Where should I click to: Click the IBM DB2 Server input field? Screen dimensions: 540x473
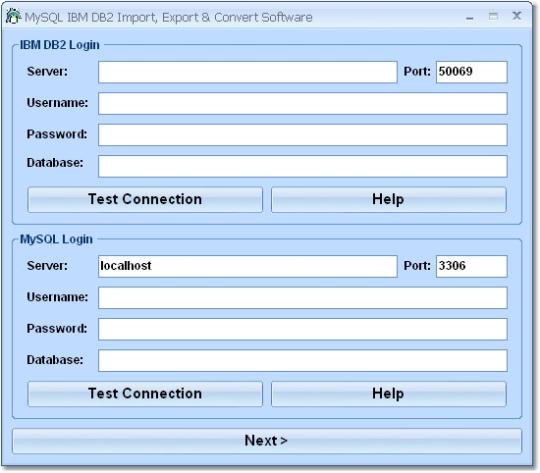pos(248,72)
